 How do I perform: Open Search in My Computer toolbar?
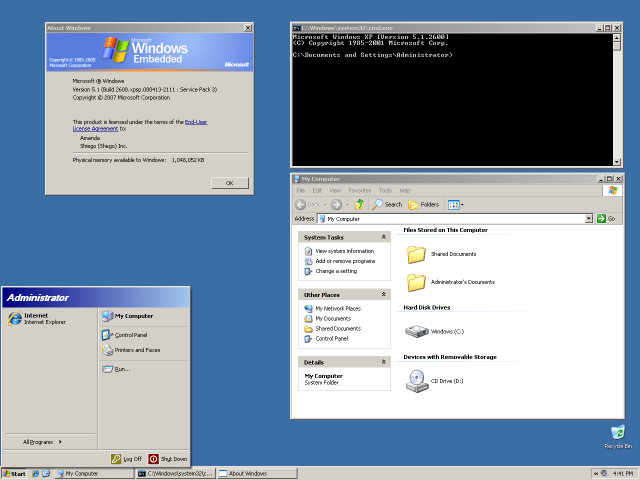(x=387, y=204)
